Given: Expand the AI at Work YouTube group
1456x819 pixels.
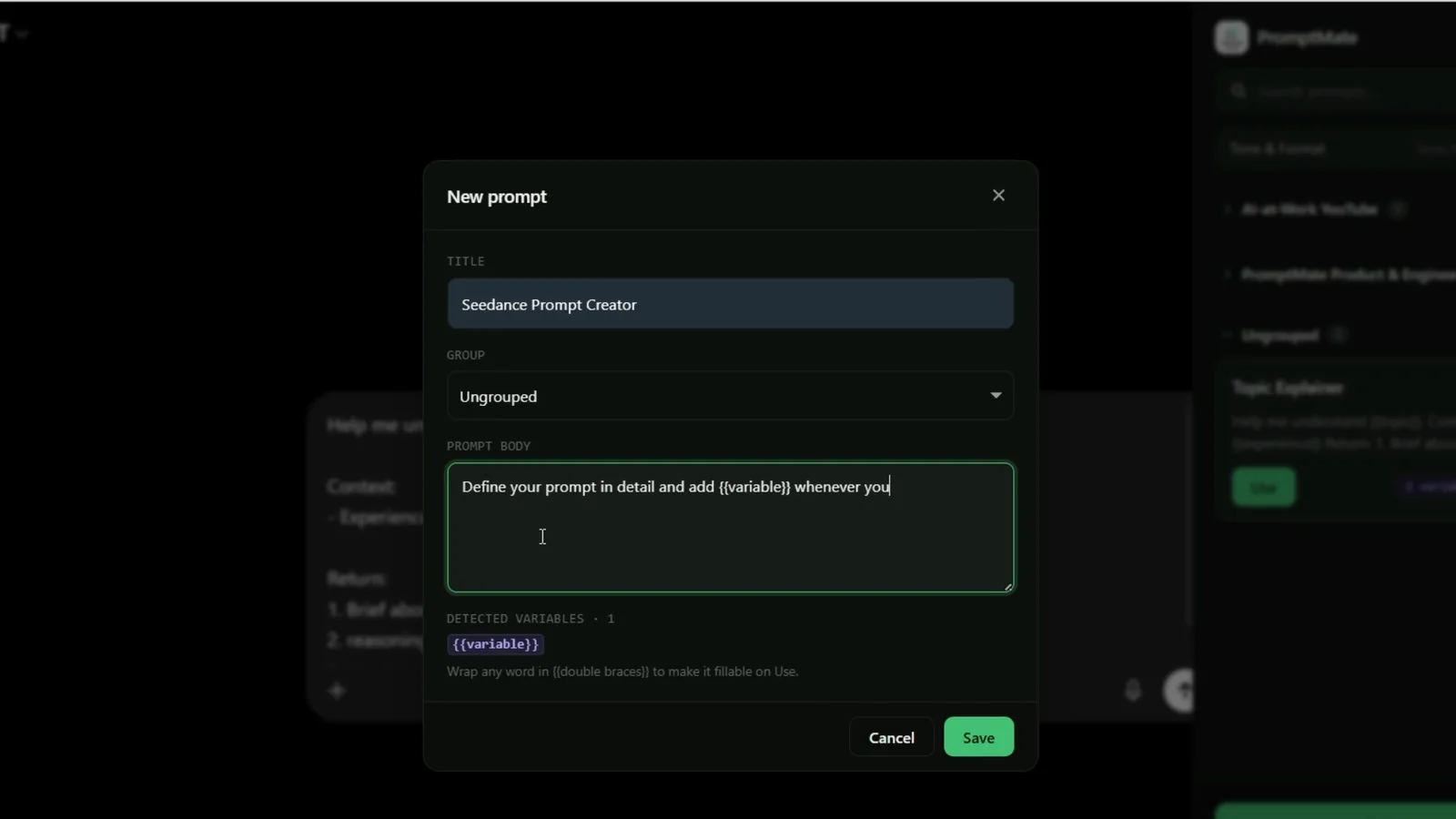Looking at the screenshot, I should (1310, 209).
